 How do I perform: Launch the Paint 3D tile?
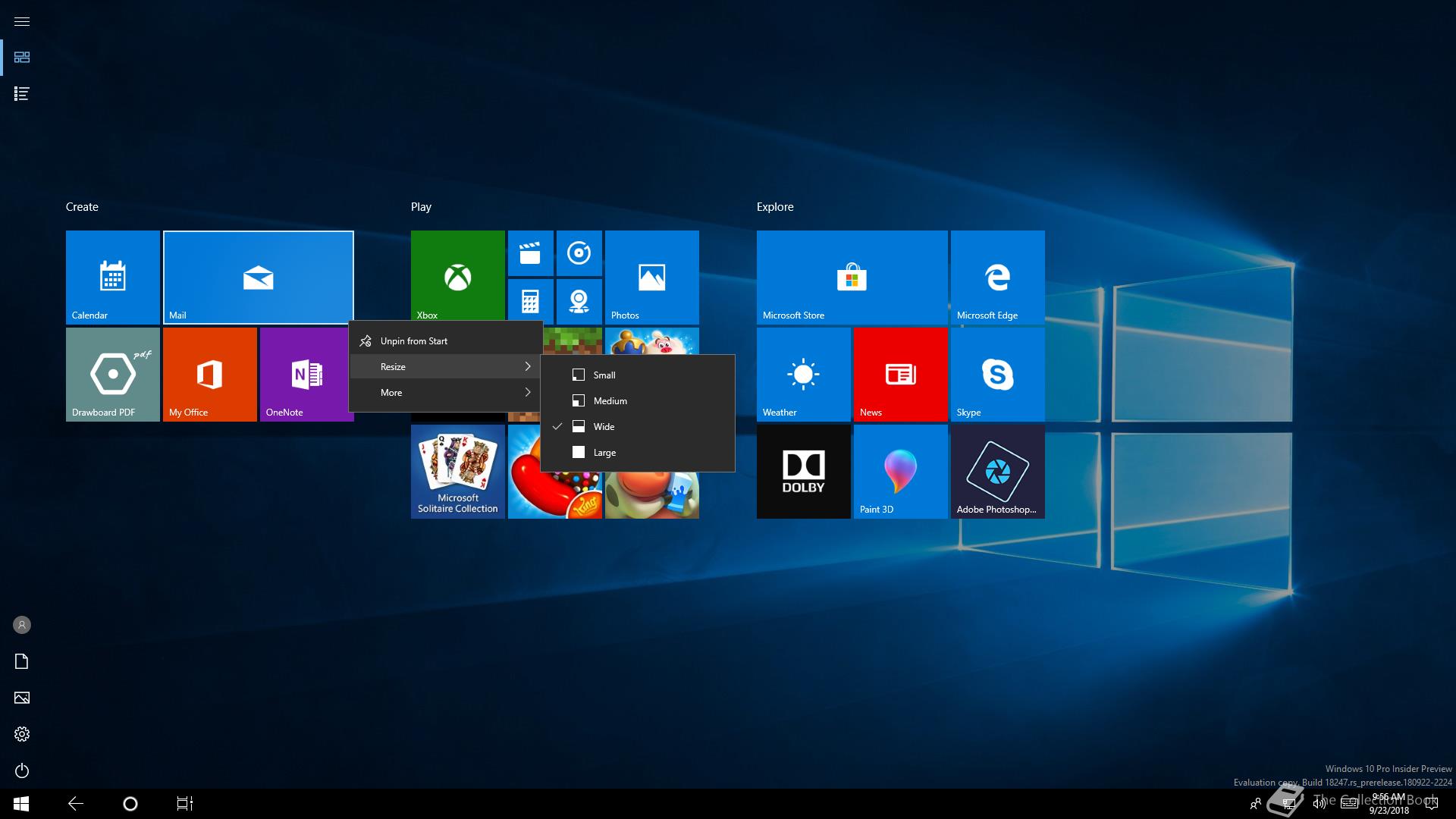900,472
